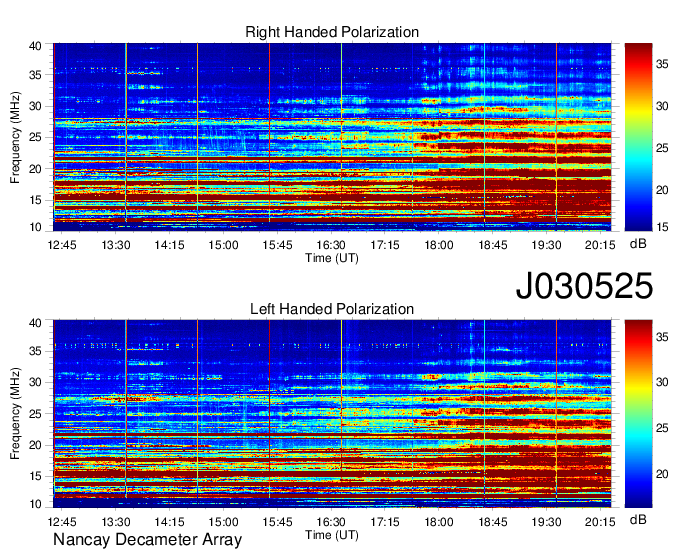Click 30 MHz tick on bottom frequency axis
680x552 pixels.
(x=36, y=382)
